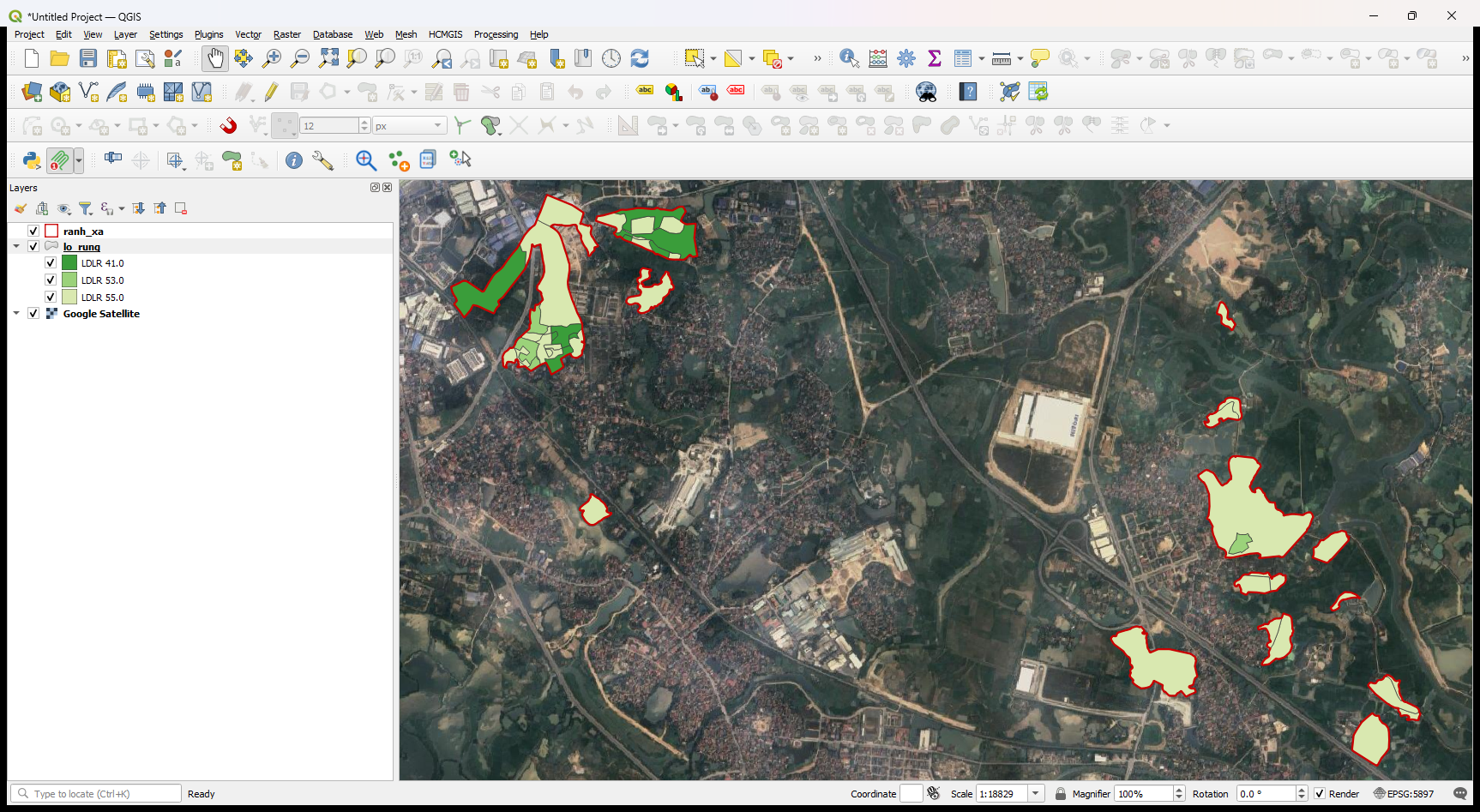This screenshot has height=812, width=1480.
Task: Save the project with floppy disk icon
Action: [88, 58]
